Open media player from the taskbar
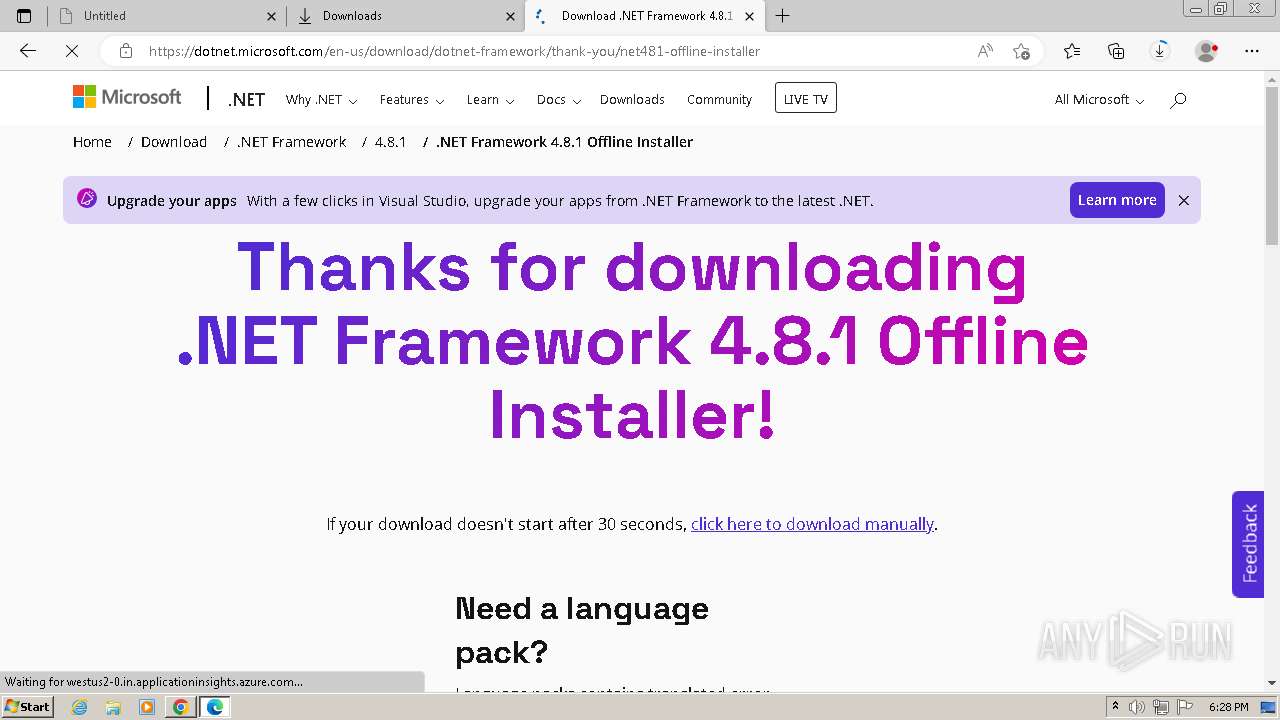The image size is (1280, 720). [x=147, y=707]
